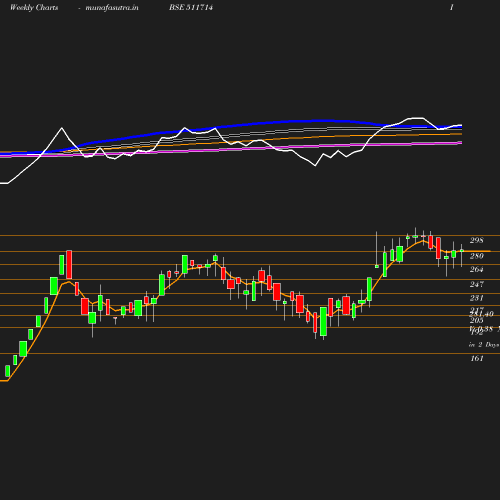Click the 'in 2 Days' text
Viewport: 500px width, 500px height.
[x=484, y=345]
